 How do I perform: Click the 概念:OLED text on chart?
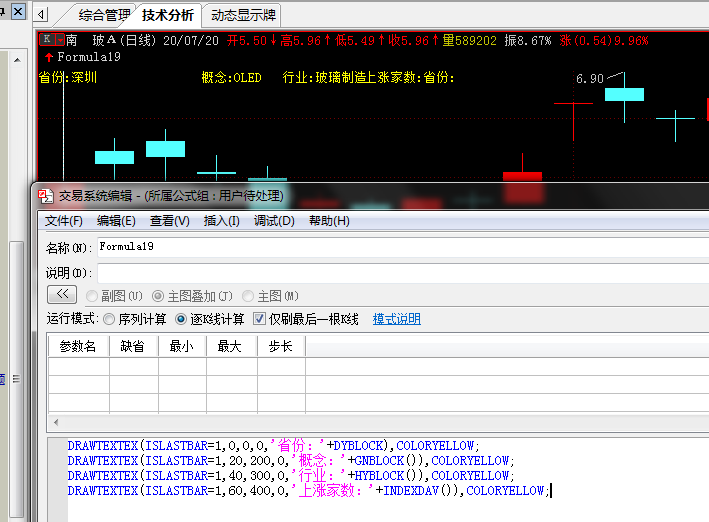[x=231, y=78]
